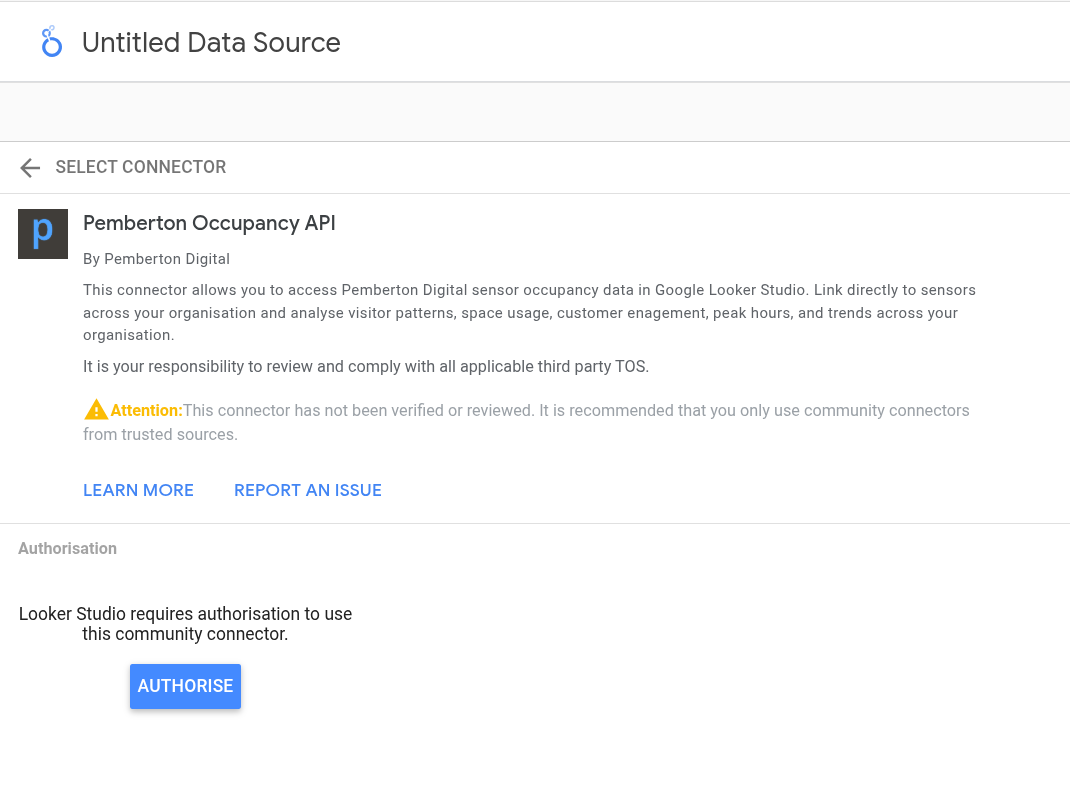Click the By Pemberton Digital text
1070x786 pixels.
click(x=156, y=259)
